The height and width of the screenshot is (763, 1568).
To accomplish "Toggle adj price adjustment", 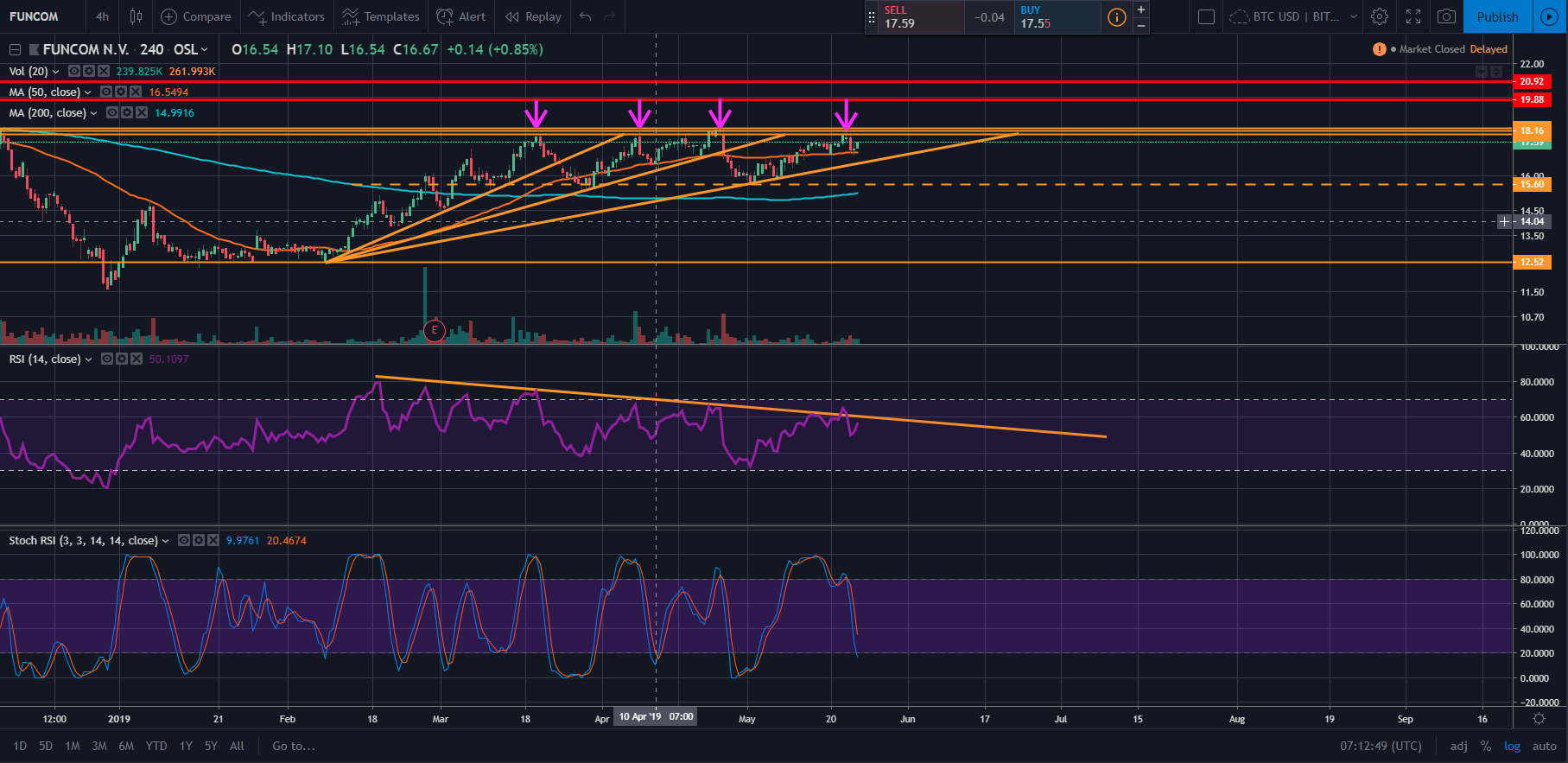I will [x=1459, y=746].
